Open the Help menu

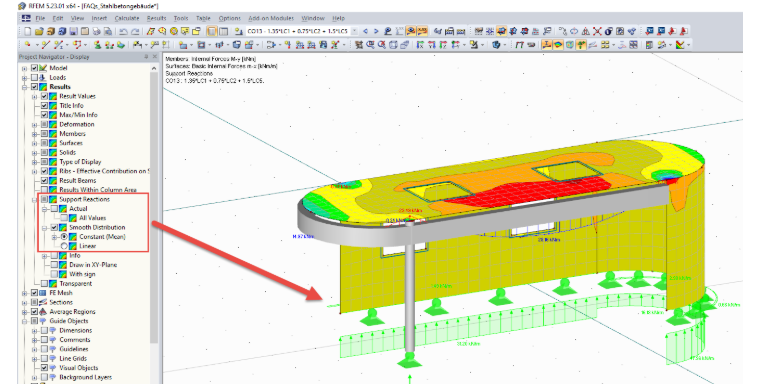pos(338,18)
